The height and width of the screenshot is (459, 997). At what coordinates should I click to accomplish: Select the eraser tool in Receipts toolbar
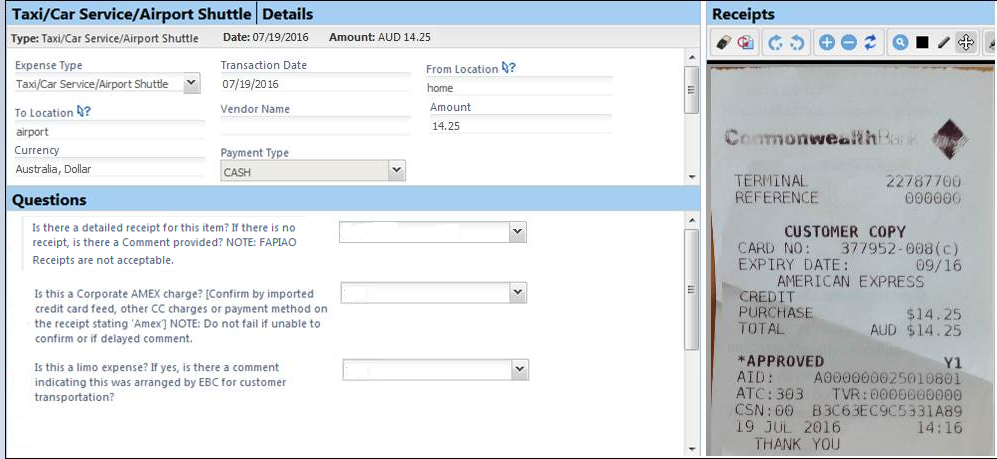tap(726, 43)
